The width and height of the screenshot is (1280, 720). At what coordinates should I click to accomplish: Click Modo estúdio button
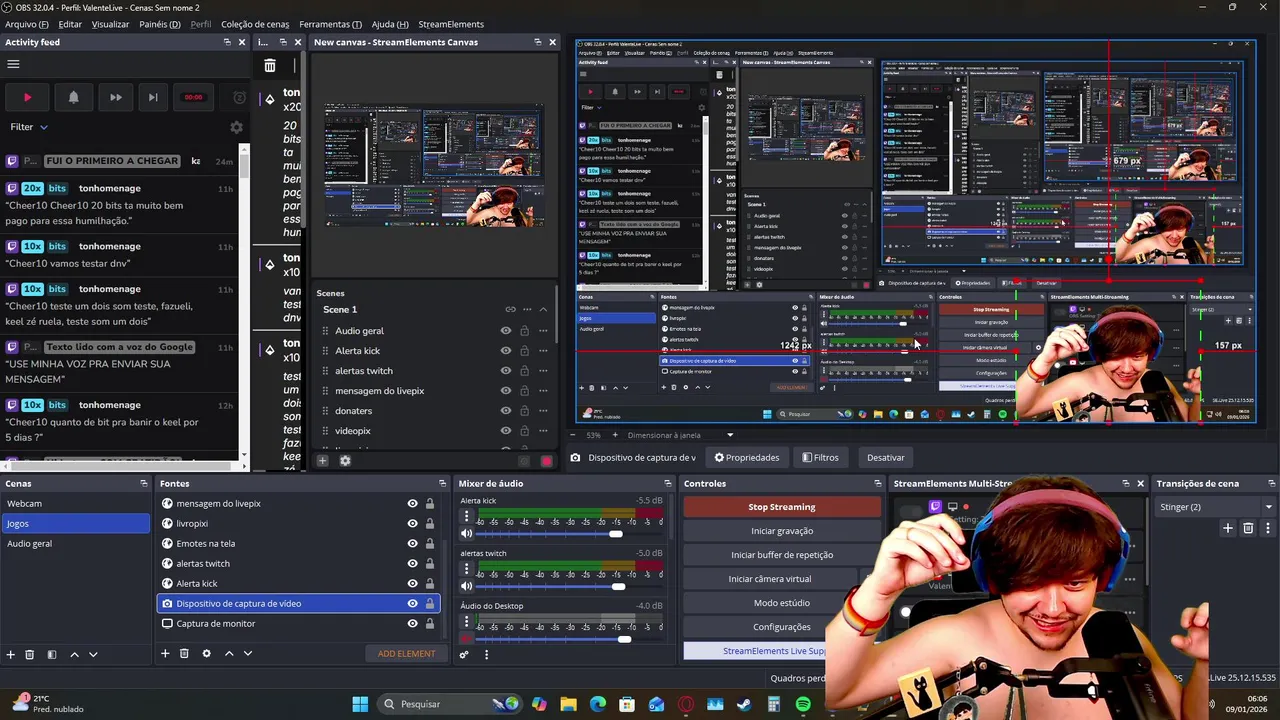[782, 603]
